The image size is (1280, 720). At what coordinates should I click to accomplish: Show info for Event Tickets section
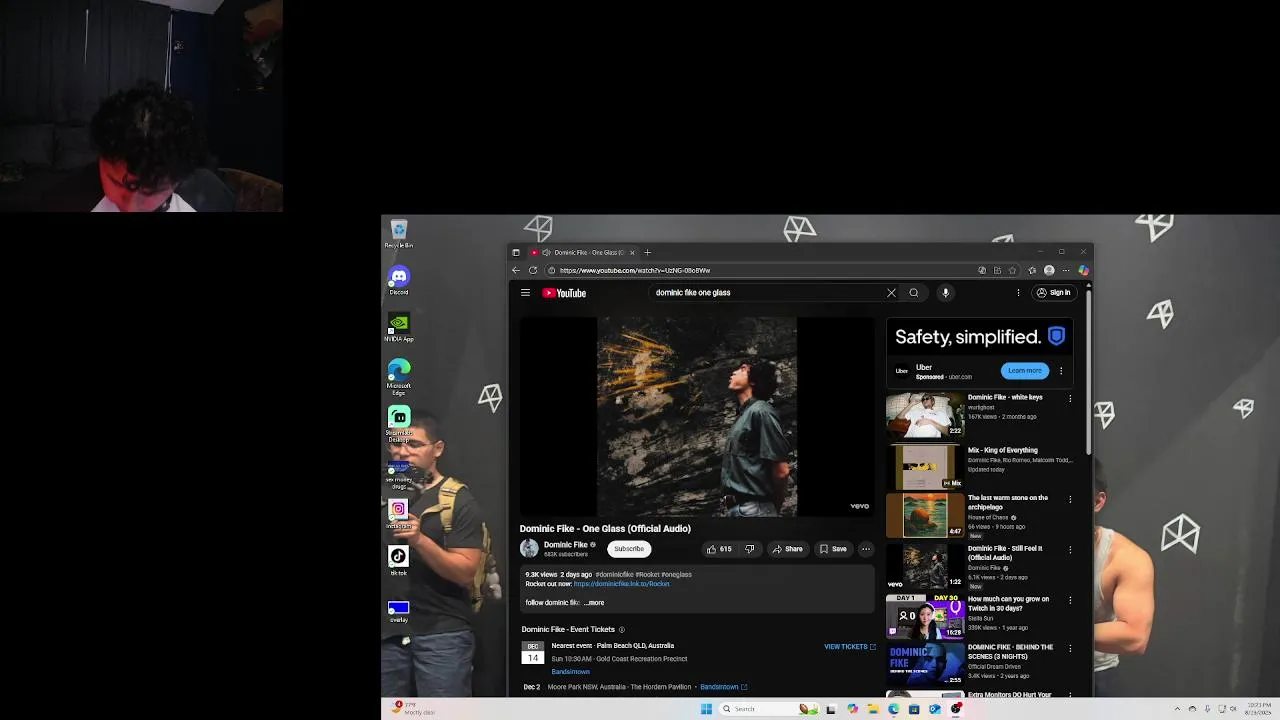pyautogui.click(x=621, y=630)
